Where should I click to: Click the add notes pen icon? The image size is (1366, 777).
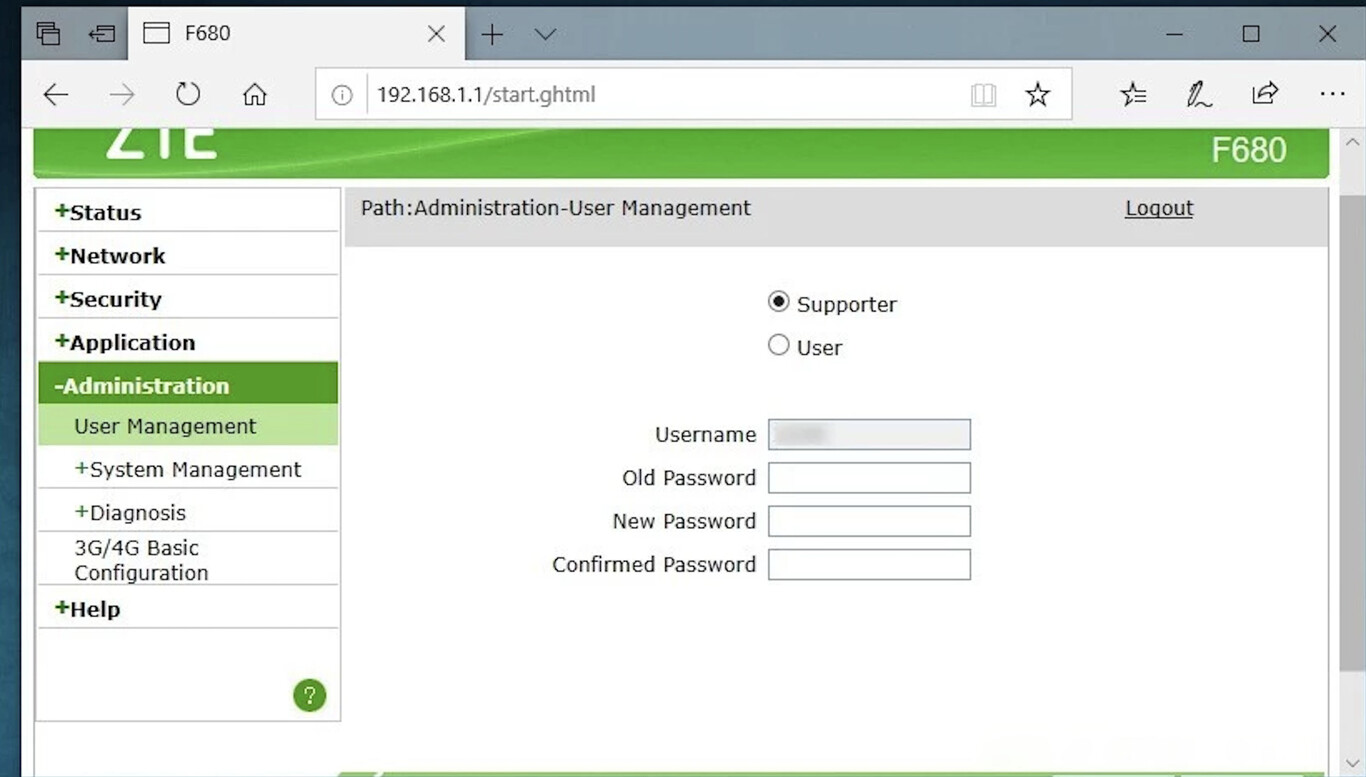coord(1198,94)
